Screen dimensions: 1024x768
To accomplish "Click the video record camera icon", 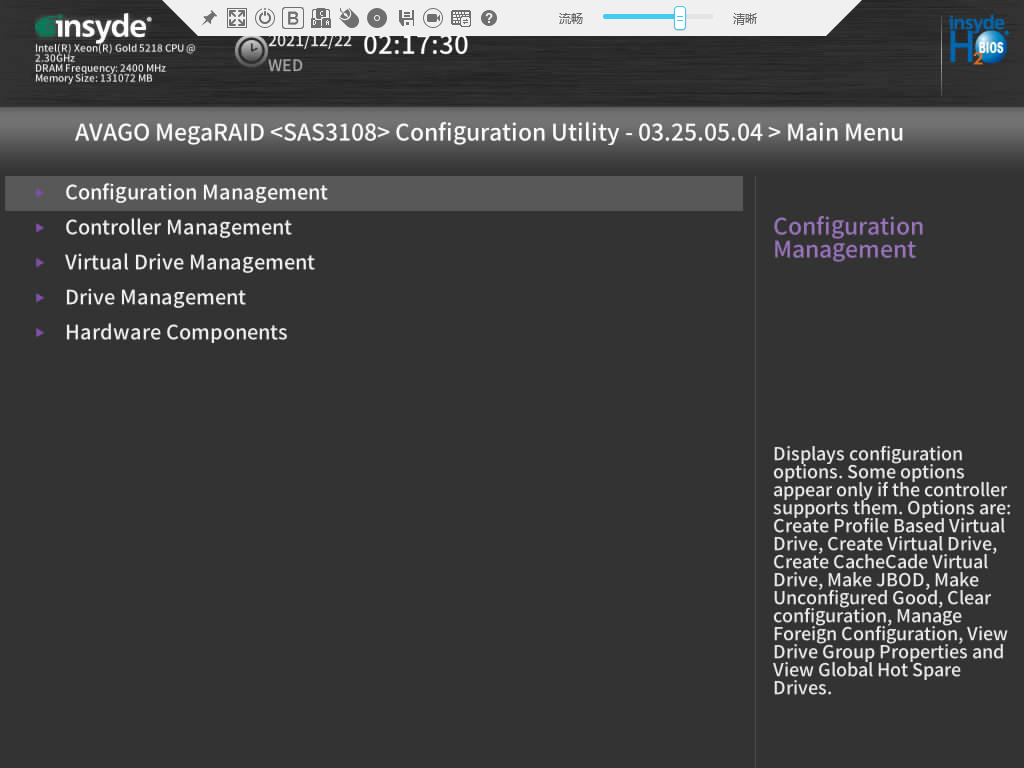I will pyautogui.click(x=433, y=18).
